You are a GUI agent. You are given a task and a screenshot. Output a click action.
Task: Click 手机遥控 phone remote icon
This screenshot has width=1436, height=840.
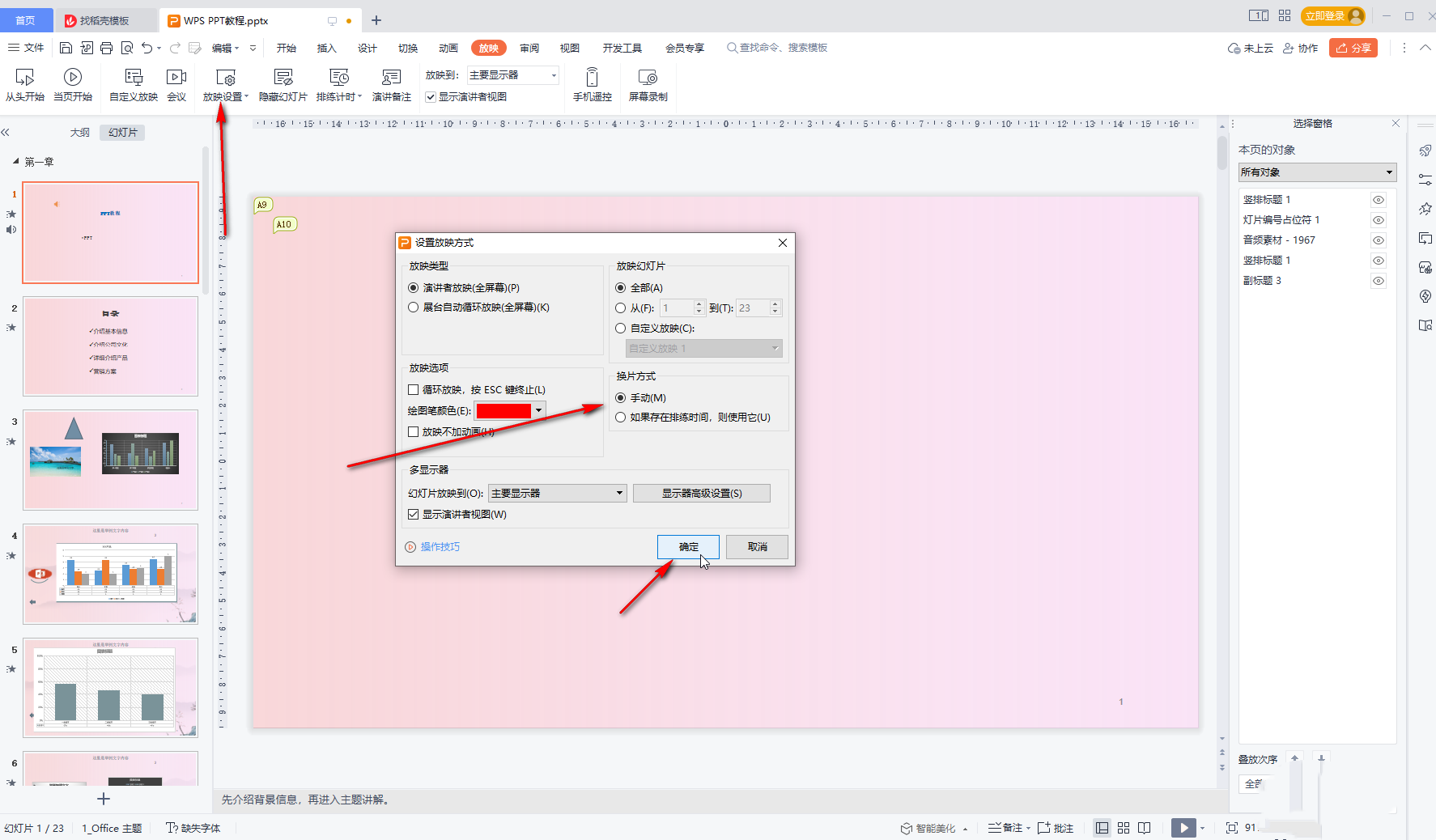click(x=593, y=77)
